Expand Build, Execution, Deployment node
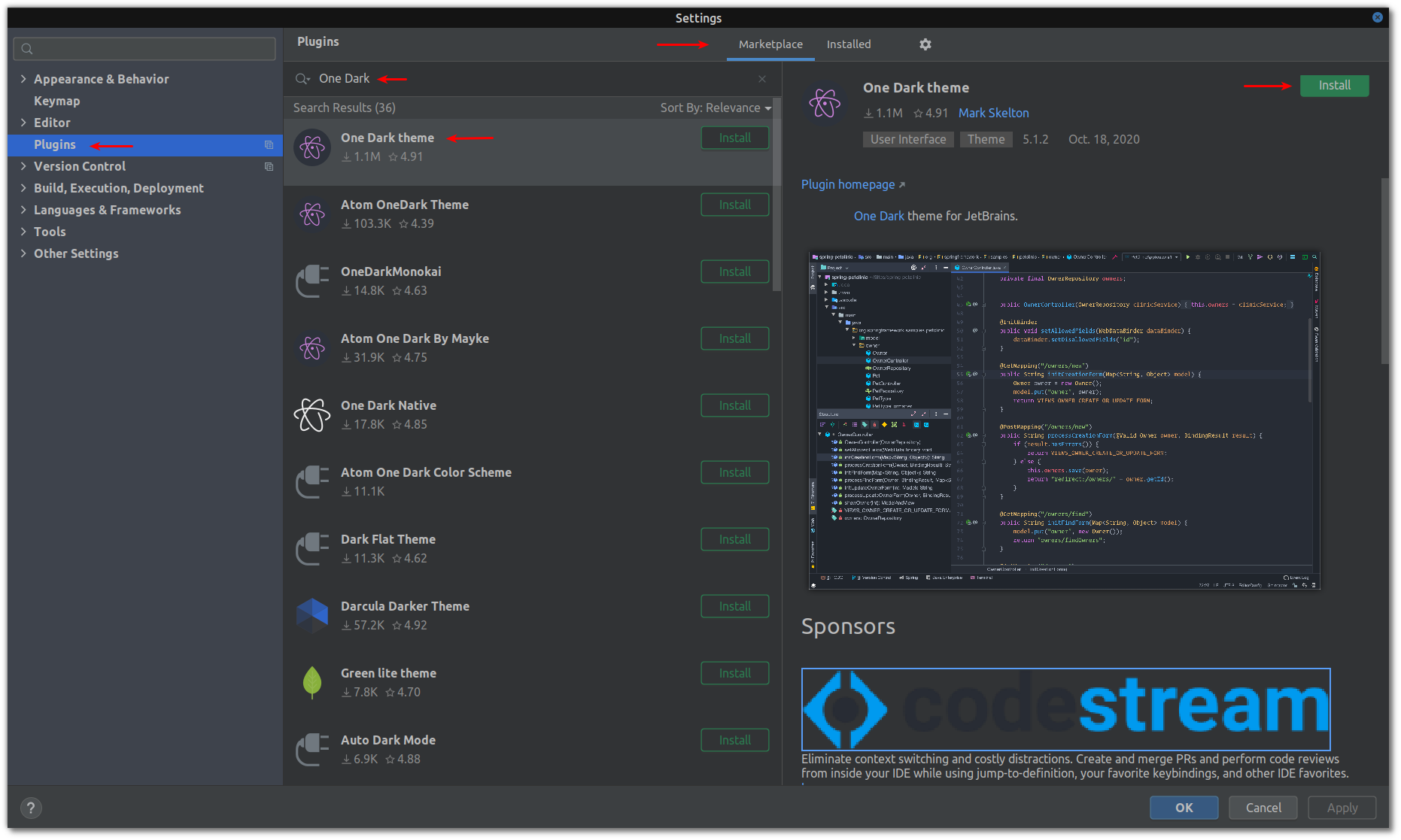1401x840 pixels. [23, 188]
